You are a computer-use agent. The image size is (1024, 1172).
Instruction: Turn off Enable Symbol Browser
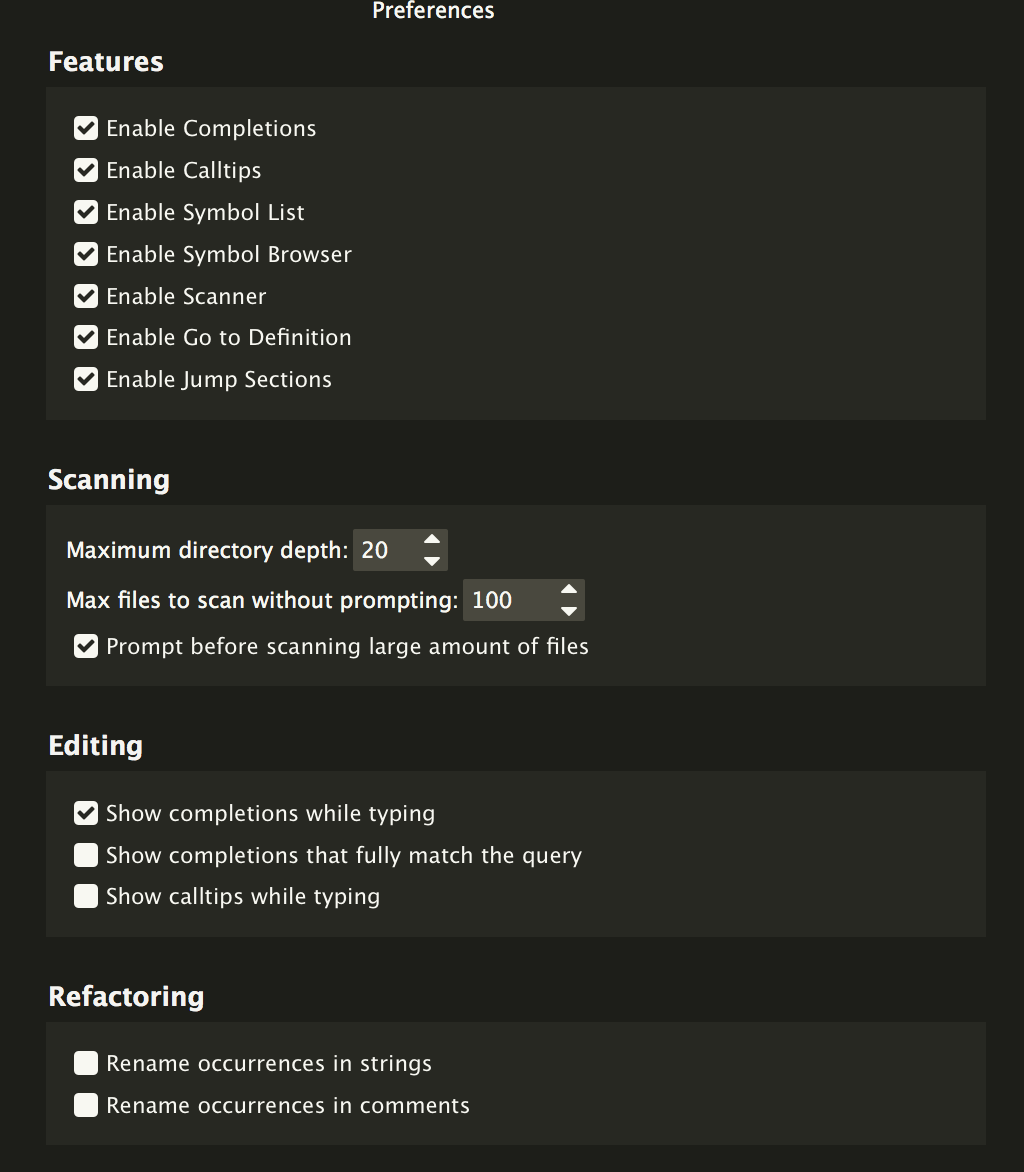pyautogui.click(x=86, y=254)
